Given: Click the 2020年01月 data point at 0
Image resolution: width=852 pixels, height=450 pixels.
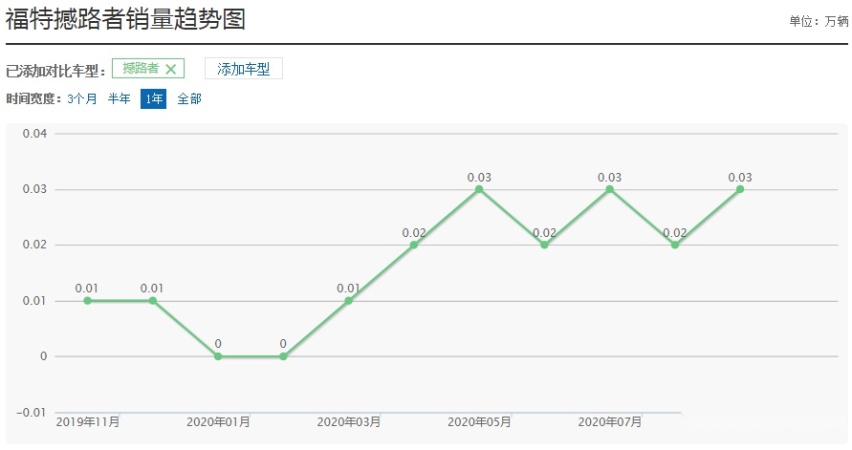Looking at the screenshot, I should click(218, 357).
